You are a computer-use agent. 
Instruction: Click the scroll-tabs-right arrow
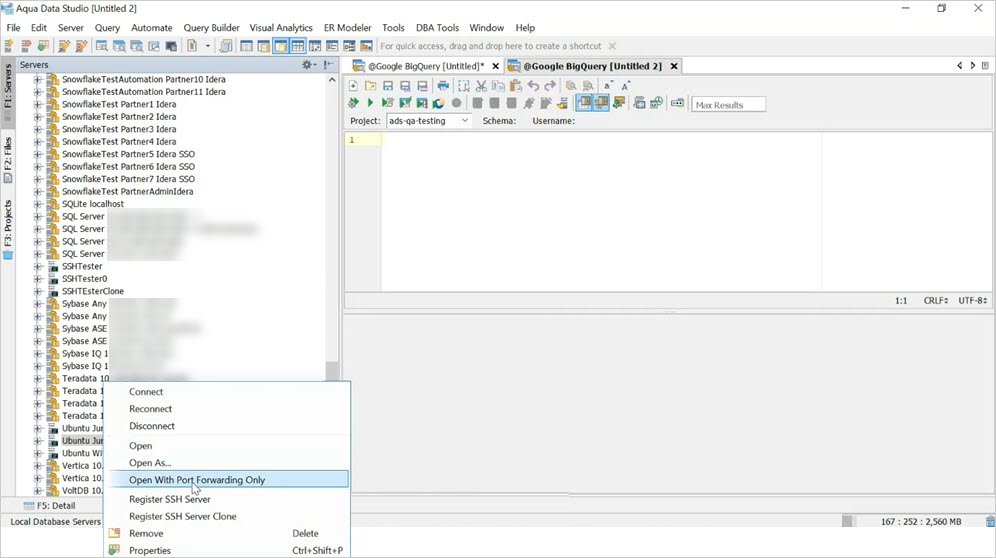(x=972, y=65)
